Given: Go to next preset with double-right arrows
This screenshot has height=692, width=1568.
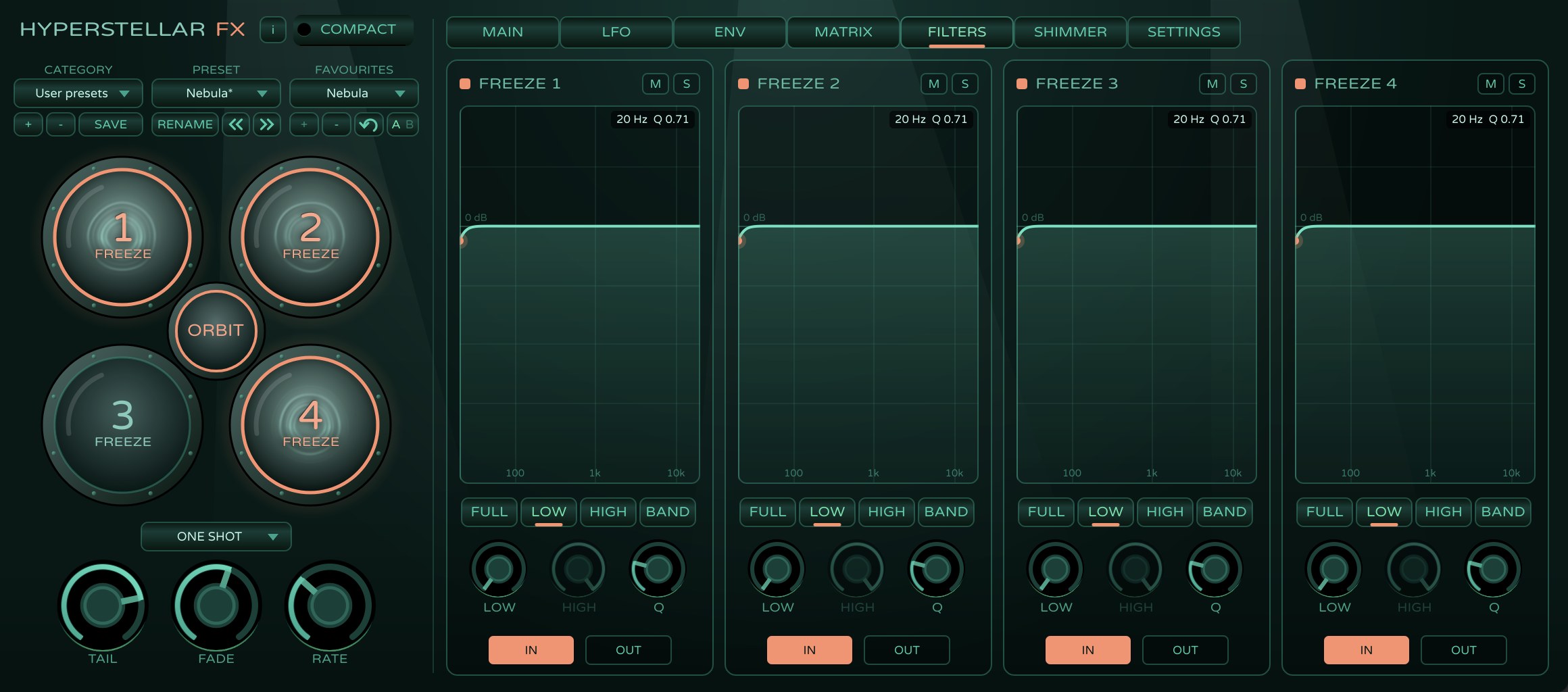Looking at the screenshot, I should pyautogui.click(x=267, y=124).
